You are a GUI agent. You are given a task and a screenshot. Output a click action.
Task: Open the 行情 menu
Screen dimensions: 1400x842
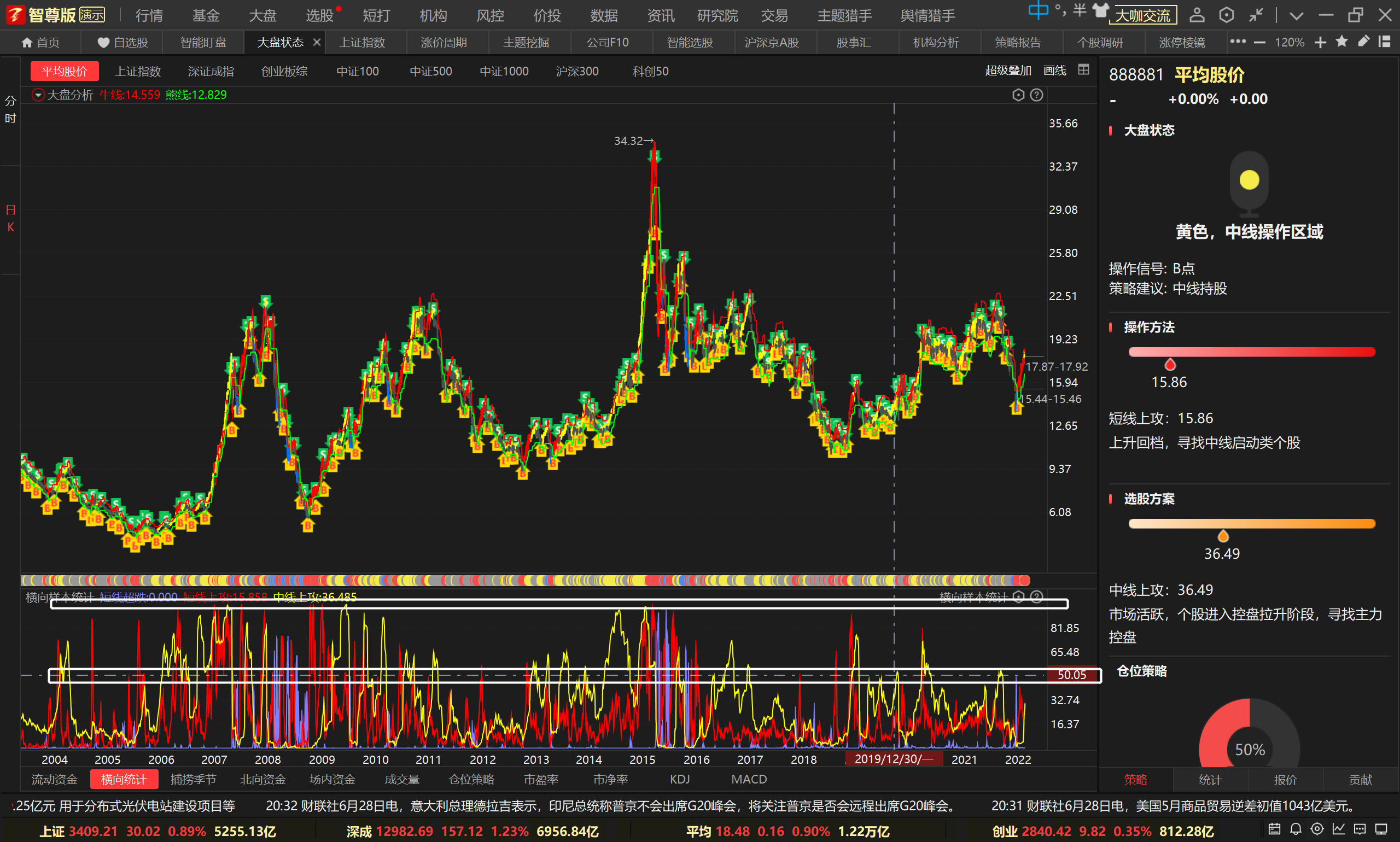point(149,15)
